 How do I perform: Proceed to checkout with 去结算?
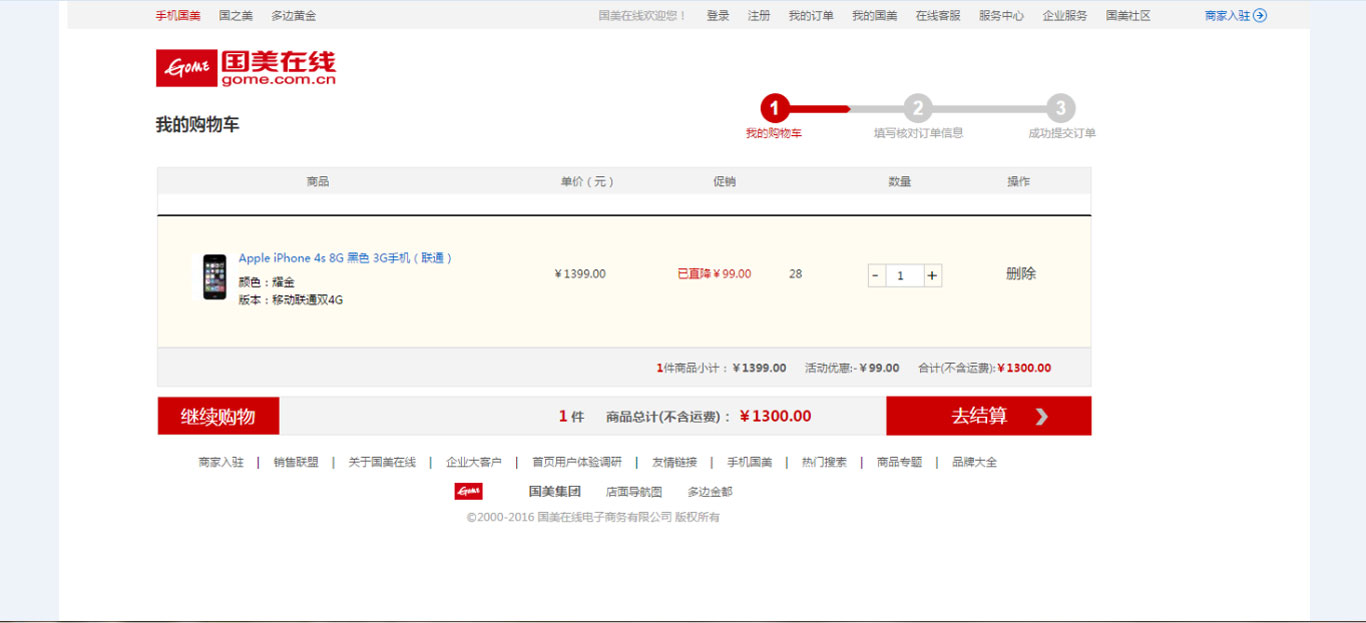[989, 416]
